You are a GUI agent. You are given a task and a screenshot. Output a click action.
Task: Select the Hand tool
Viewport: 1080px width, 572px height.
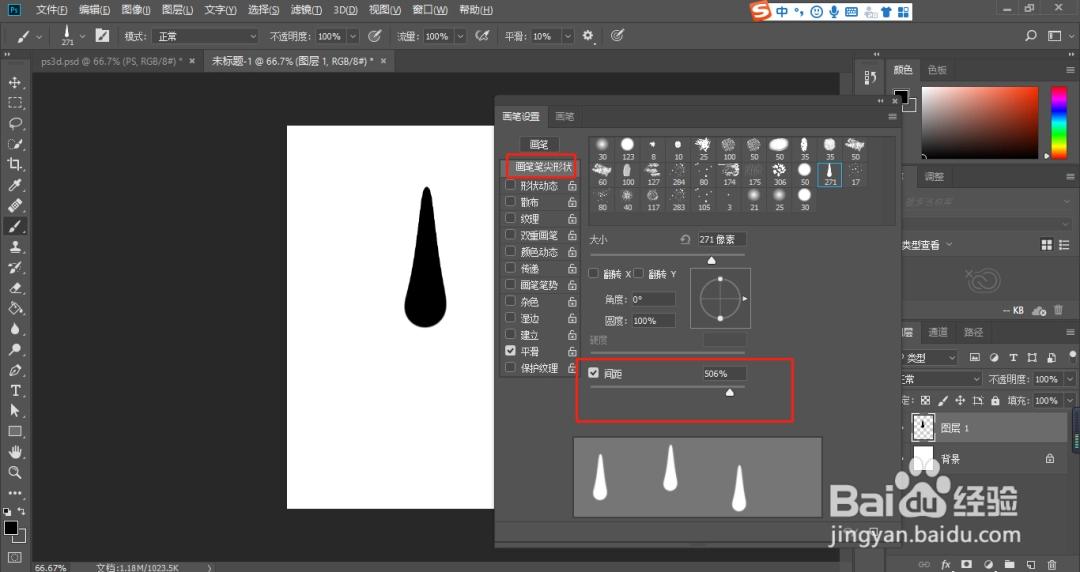tap(14, 452)
